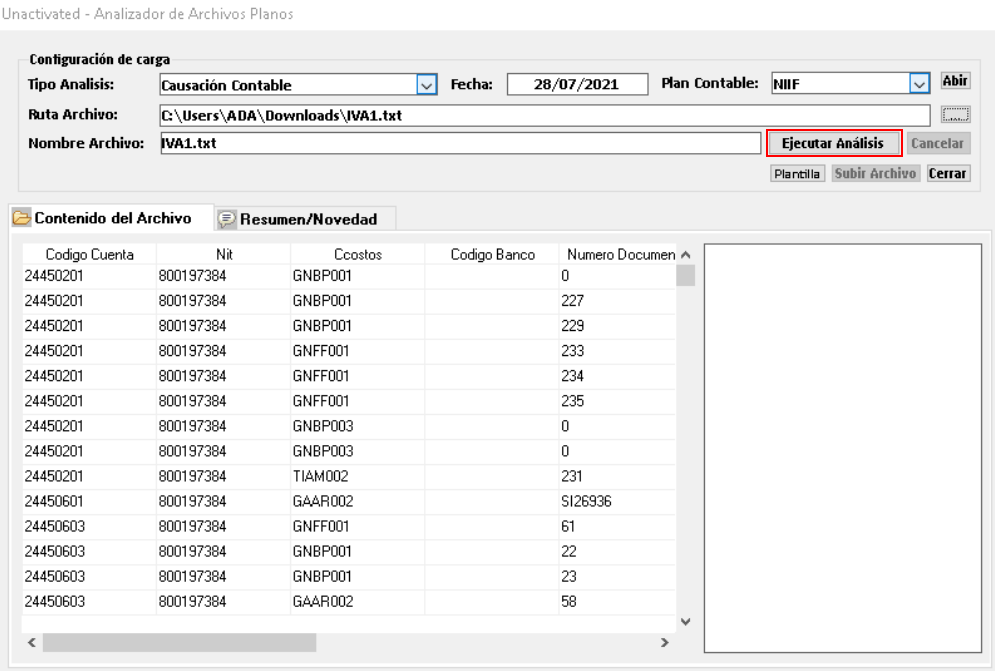Viewport: 995px width, 671px height.
Task: Click the horizontal scrollbar right arrow
Action: pos(663,642)
